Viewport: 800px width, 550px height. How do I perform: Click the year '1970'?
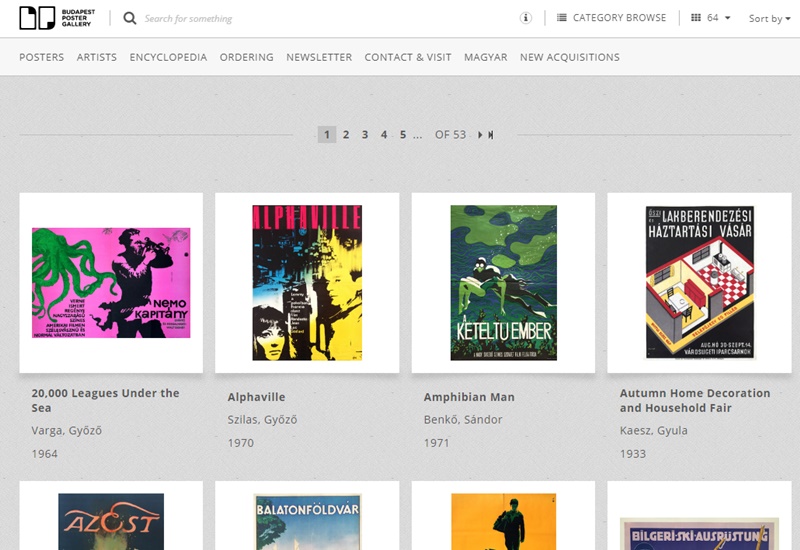point(240,442)
